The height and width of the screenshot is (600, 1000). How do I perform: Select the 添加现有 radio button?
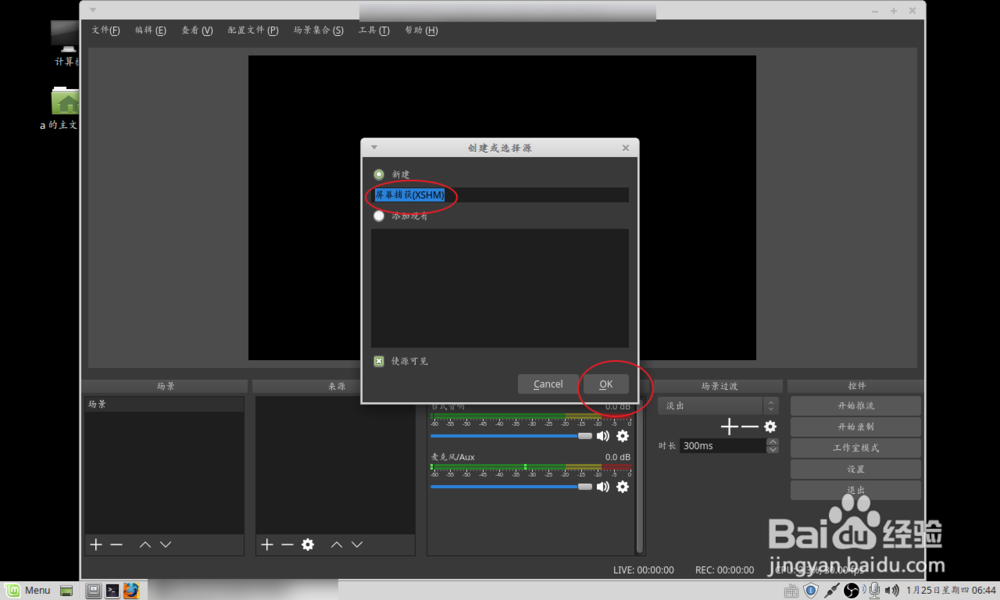[379, 215]
